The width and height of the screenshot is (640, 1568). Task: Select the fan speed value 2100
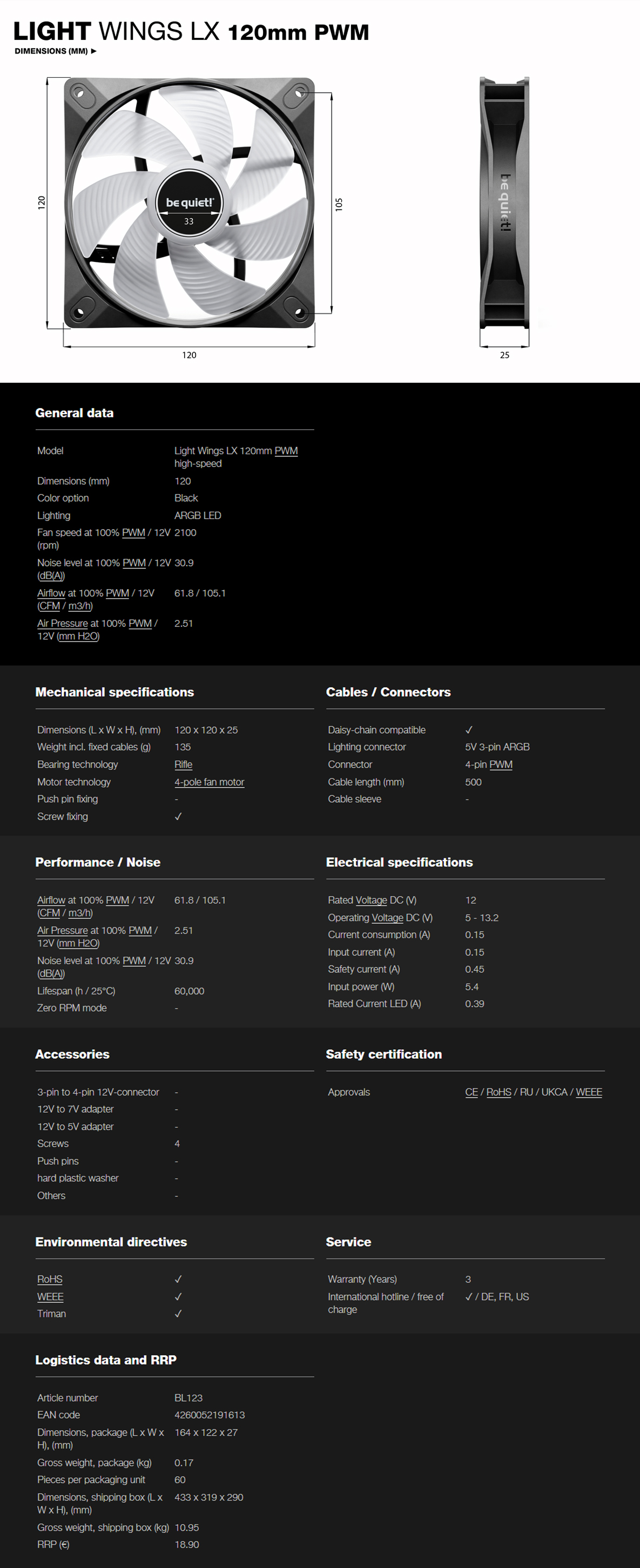coord(185,532)
